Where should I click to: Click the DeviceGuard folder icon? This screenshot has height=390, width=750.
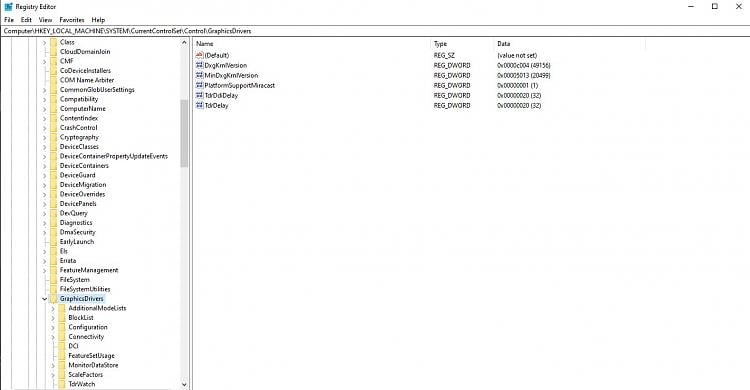53,175
